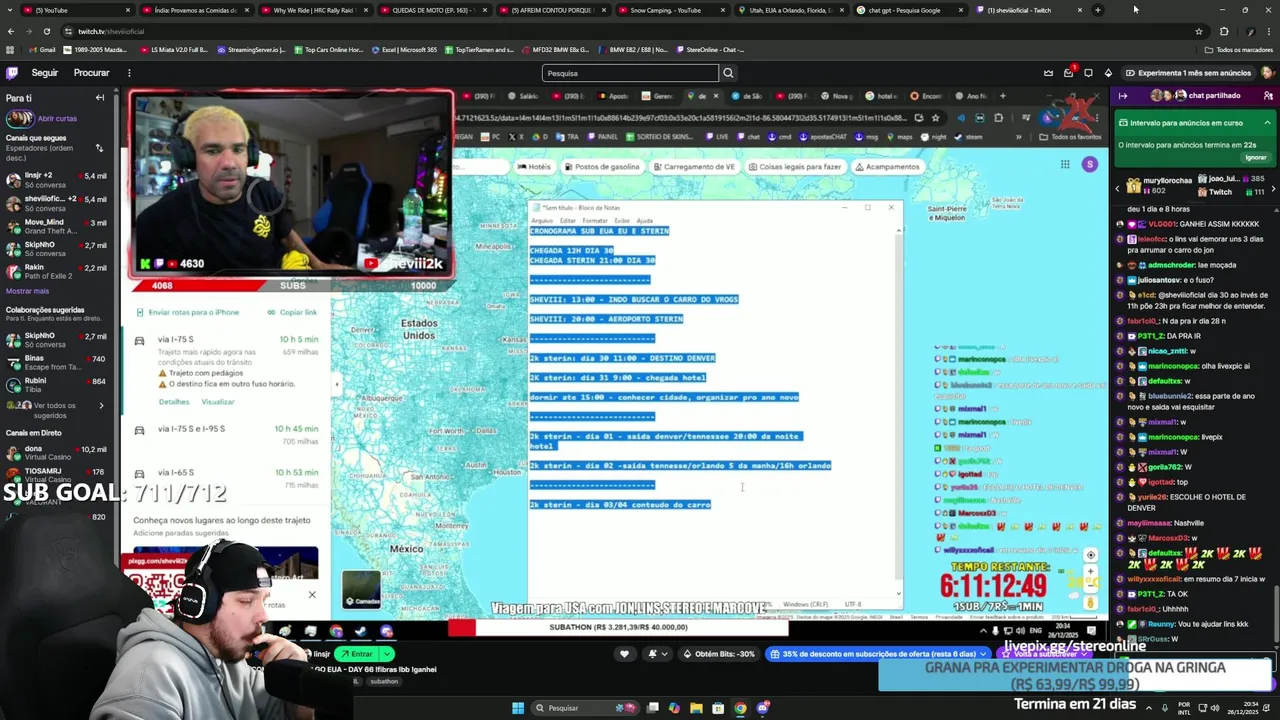Open the Windows Start button
The image size is (1280, 720).
(518, 708)
